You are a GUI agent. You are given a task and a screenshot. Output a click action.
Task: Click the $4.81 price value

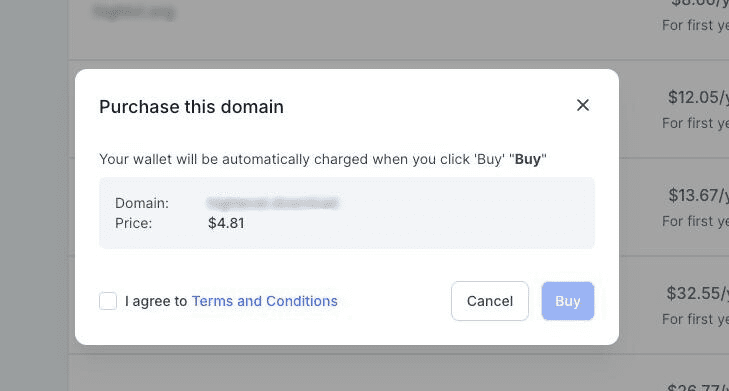tap(226, 223)
